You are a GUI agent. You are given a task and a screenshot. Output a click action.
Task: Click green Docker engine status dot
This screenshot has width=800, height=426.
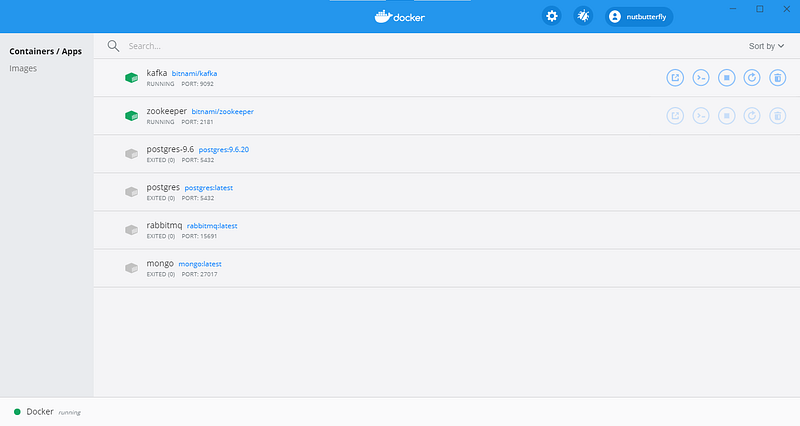point(17,412)
